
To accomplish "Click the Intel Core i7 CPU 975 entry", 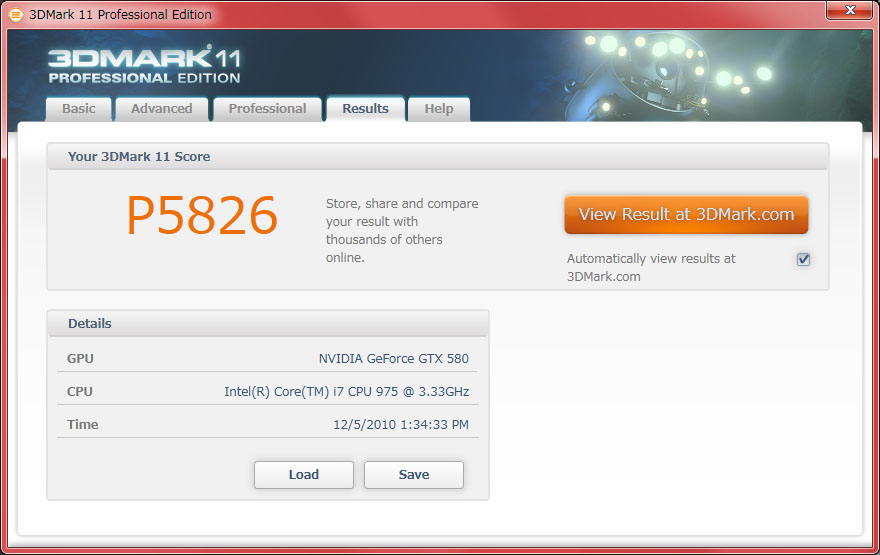I will 346,392.
